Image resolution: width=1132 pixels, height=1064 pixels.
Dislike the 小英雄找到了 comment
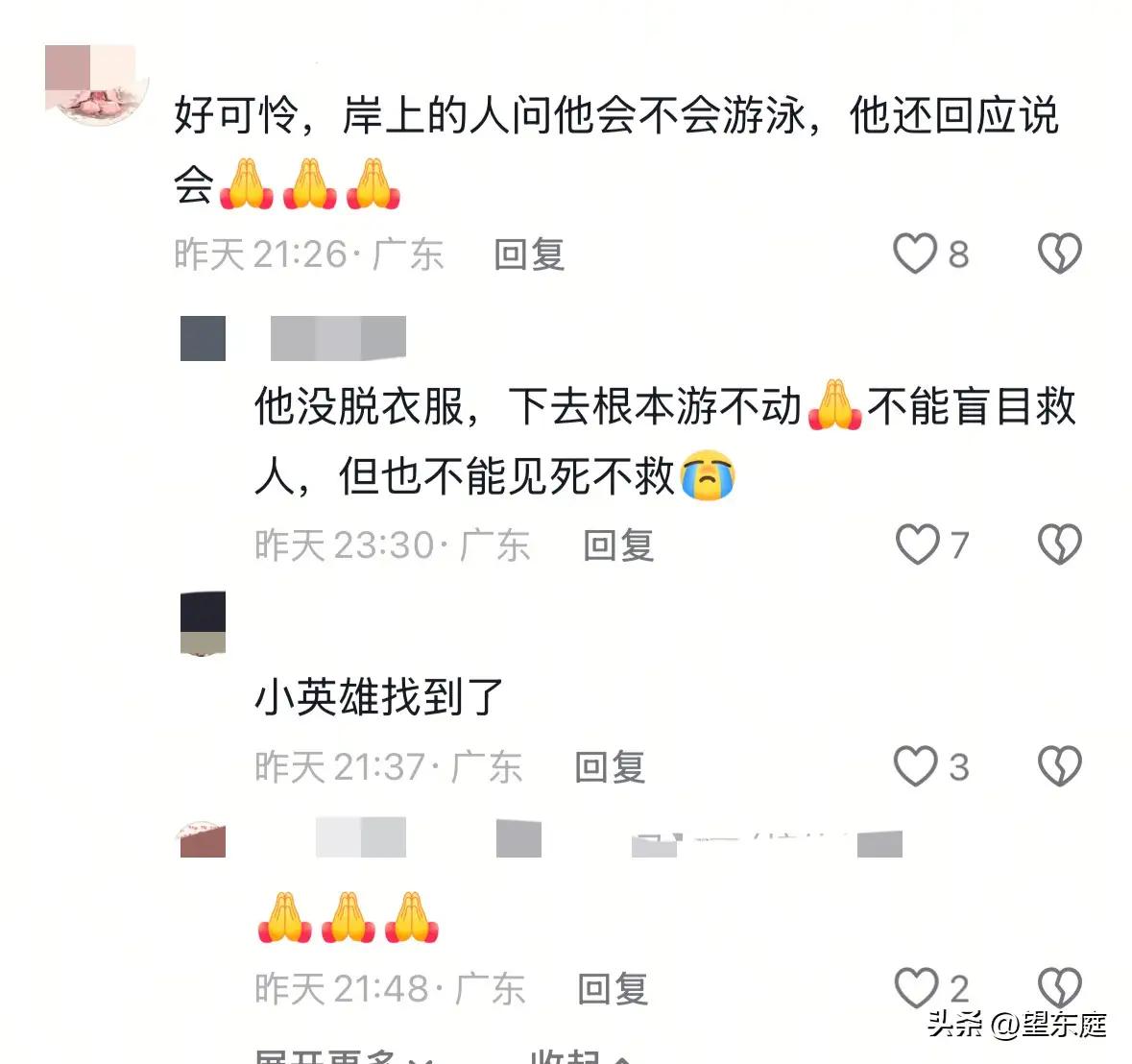1059,766
